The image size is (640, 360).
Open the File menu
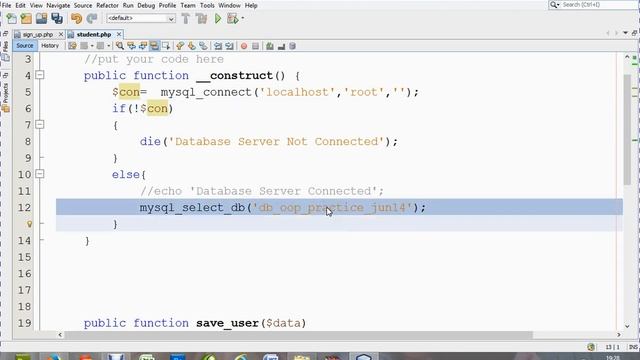(7, 6)
